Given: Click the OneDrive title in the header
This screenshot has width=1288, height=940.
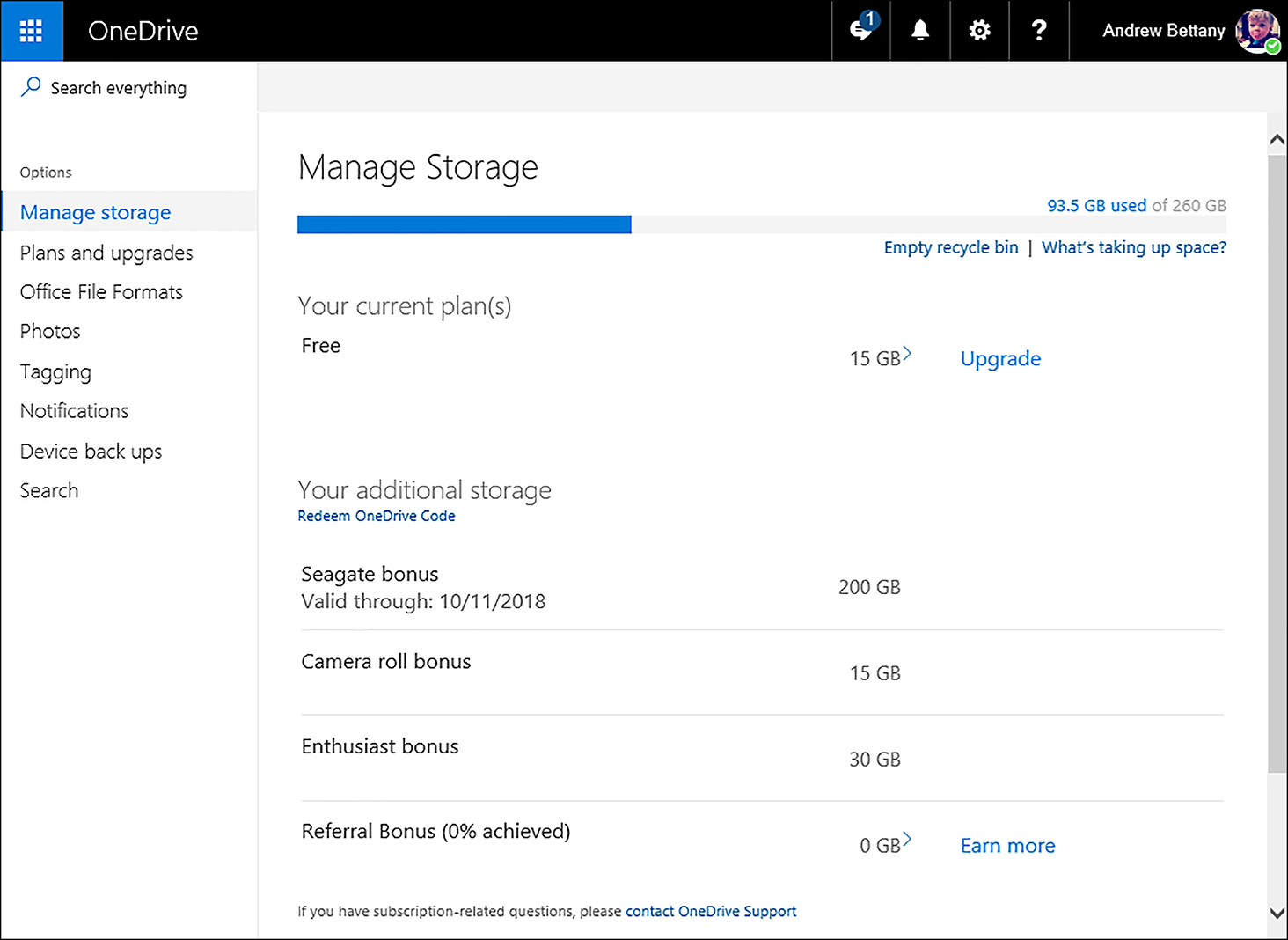Looking at the screenshot, I should point(143,31).
